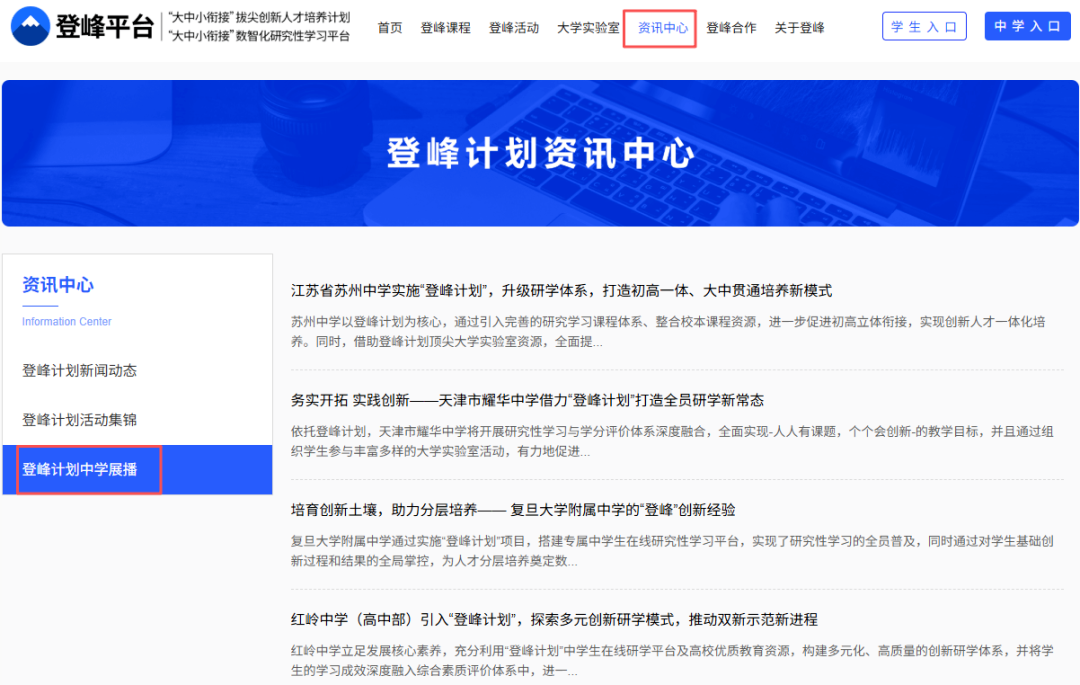Click the 苏州中学 article summary text
1080x685 pixels.
coord(668,331)
